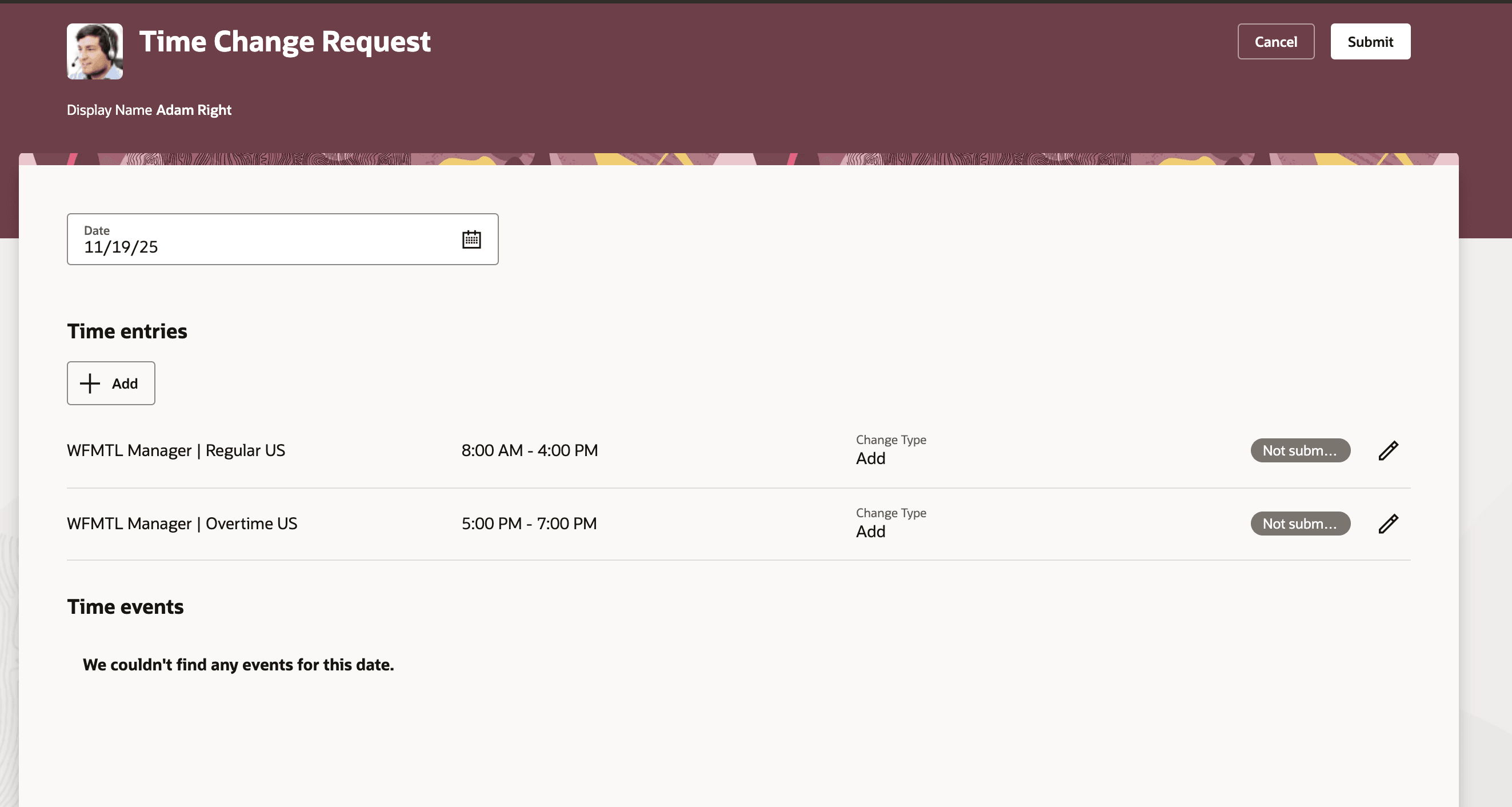Cancel the time change request

click(1275, 41)
